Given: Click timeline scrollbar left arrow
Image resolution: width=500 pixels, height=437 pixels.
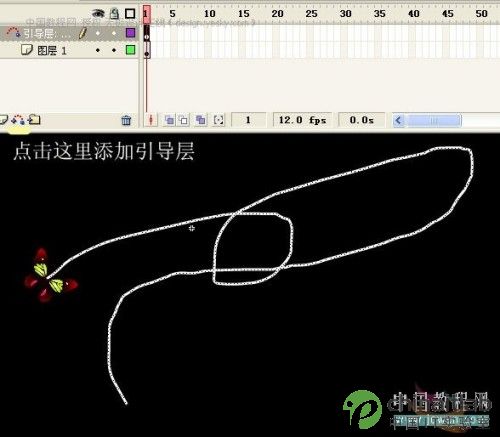Looking at the screenshot, I should tap(398, 120).
